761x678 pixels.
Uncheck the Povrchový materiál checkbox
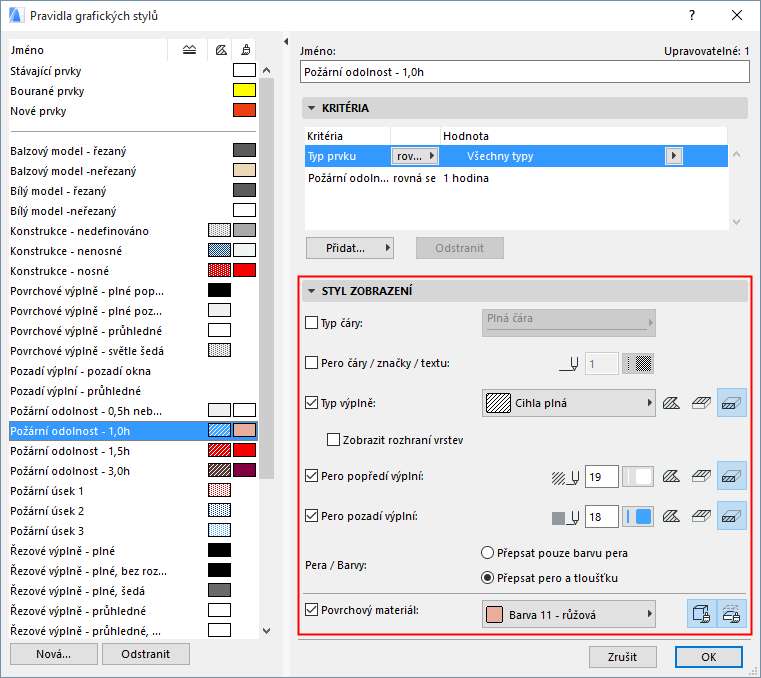click(x=311, y=610)
